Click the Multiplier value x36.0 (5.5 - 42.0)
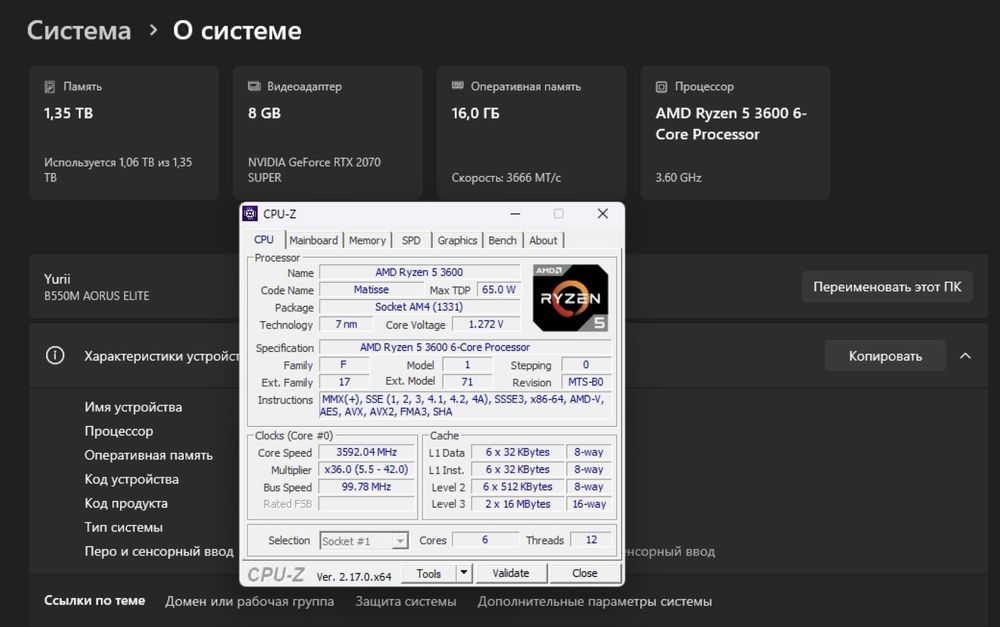The width and height of the screenshot is (1000, 627). tap(367, 469)
